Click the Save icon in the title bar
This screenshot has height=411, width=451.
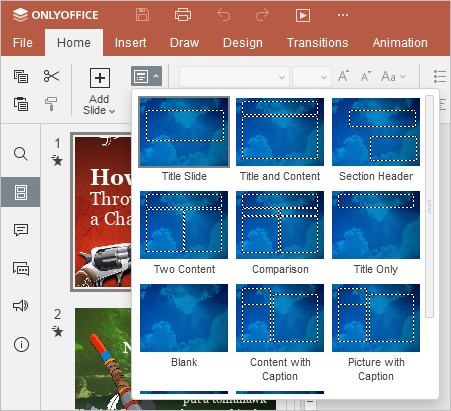point(142,15)
